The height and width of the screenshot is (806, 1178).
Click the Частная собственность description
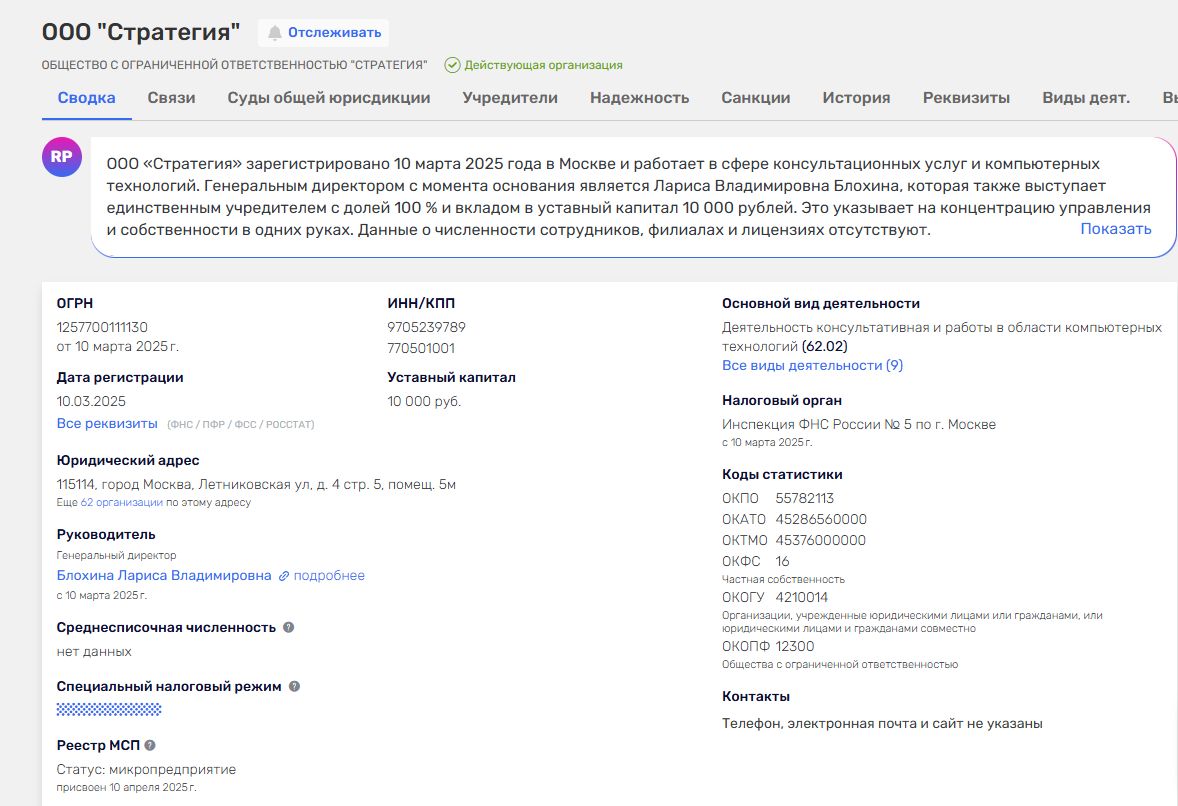pyautogui.click(x=783, y=580)
